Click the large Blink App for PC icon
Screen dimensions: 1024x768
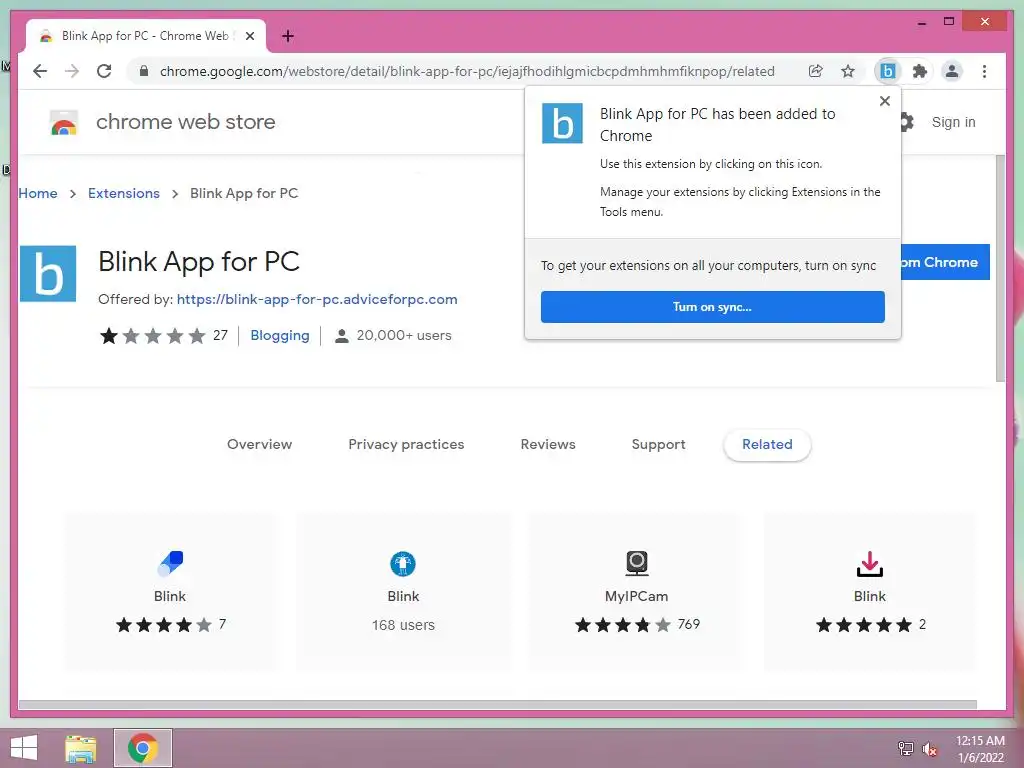48,274
